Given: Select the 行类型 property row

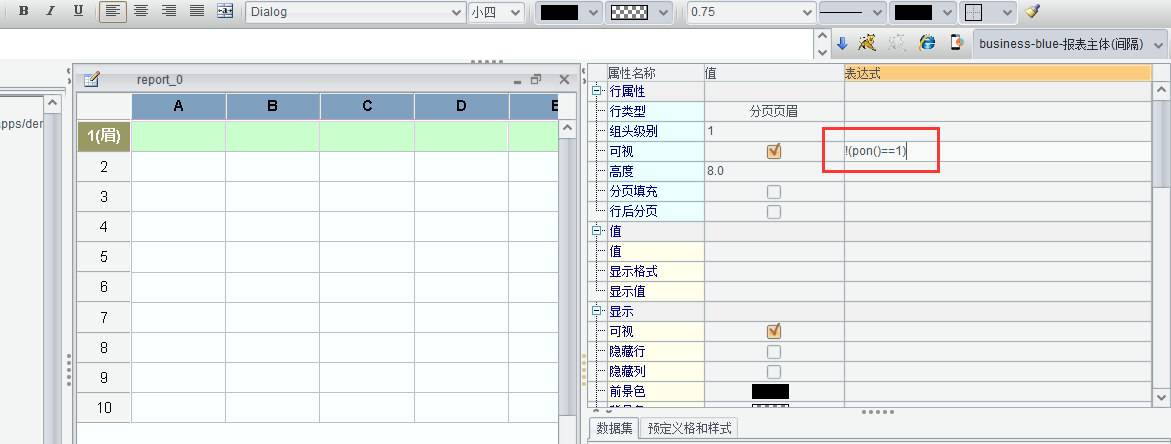Looking at the screenshot, I should tap(655, 111).
